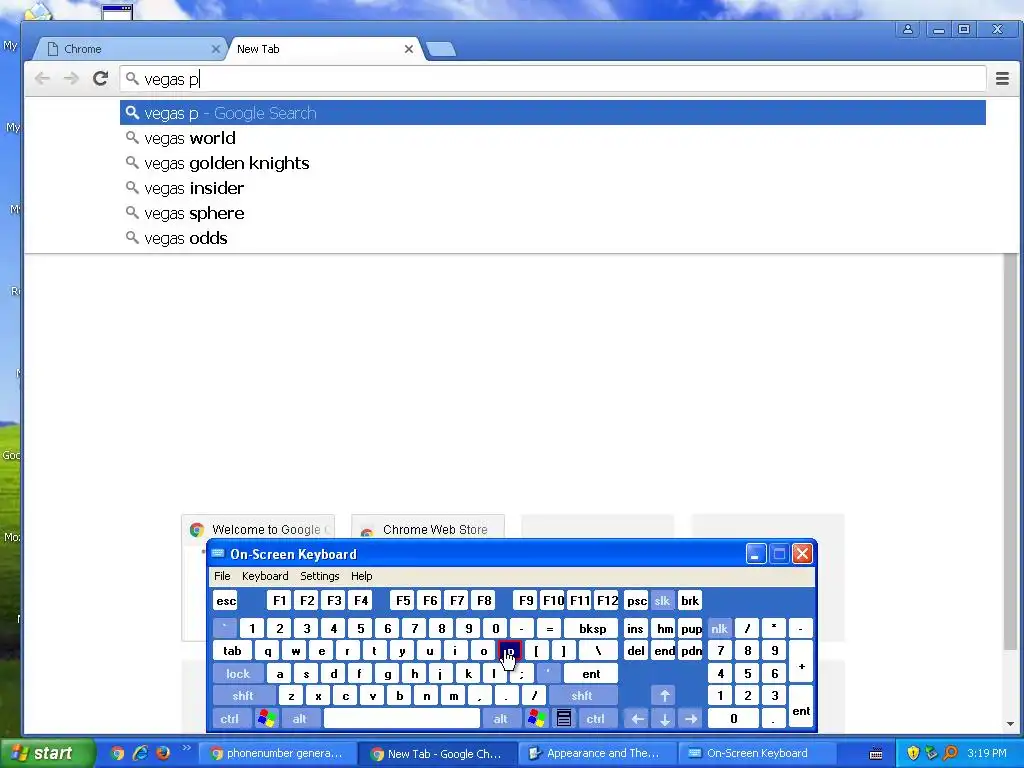1024x768 pixels.
Task: Pick the 'vegas insider' suggestion
Action: click(552, 188)
